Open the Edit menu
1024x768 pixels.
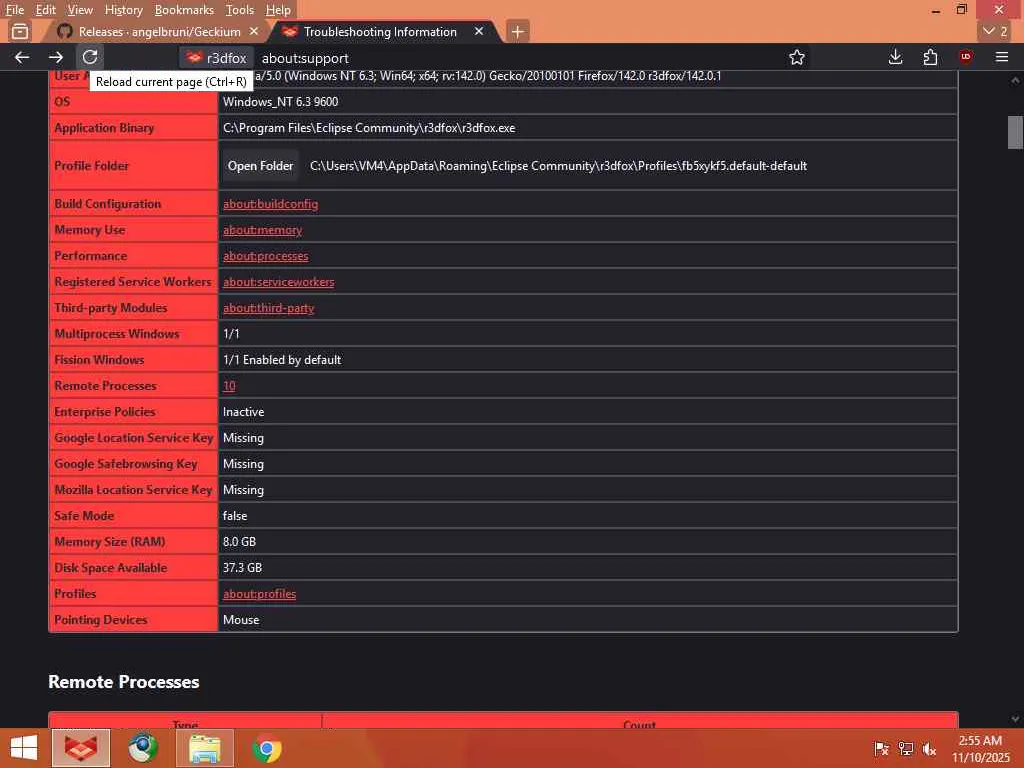click(45, 10)
